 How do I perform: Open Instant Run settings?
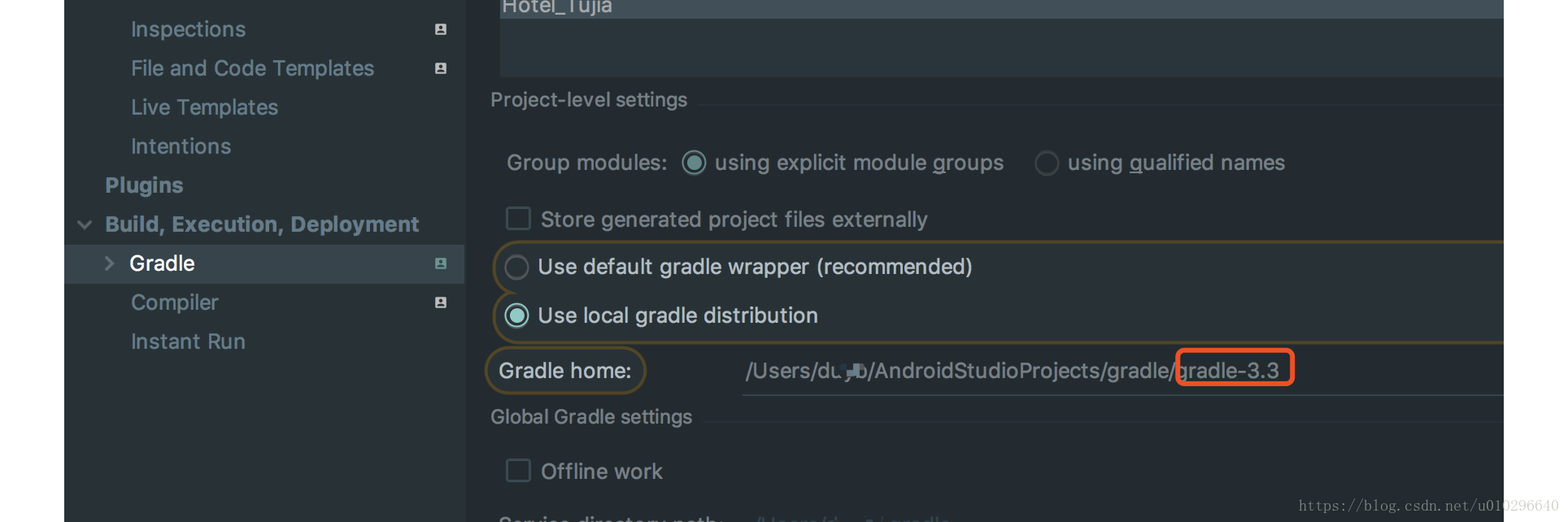(x=188, y=341)
